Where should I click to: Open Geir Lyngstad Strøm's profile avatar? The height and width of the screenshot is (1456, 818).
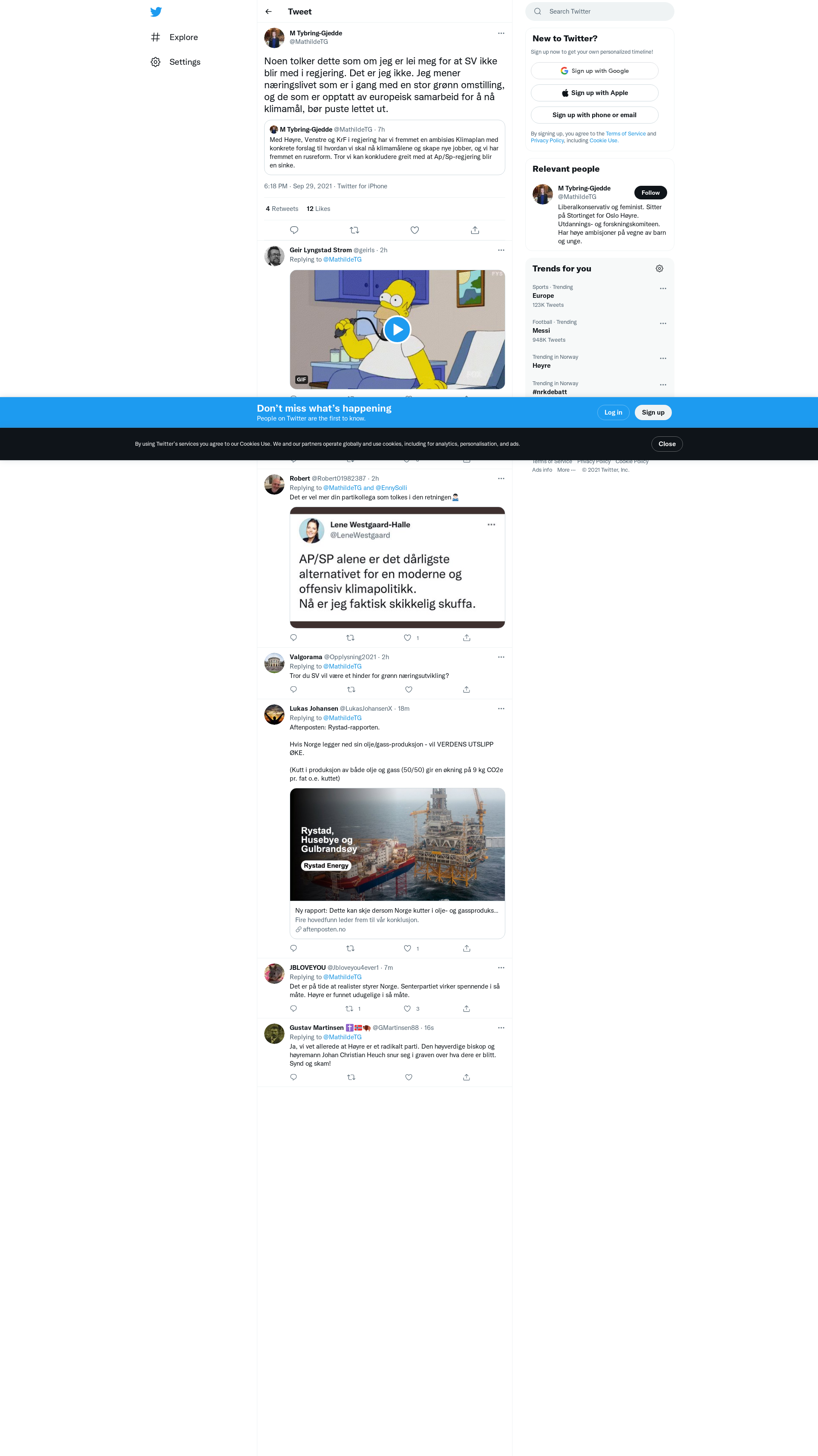point(274,256)
